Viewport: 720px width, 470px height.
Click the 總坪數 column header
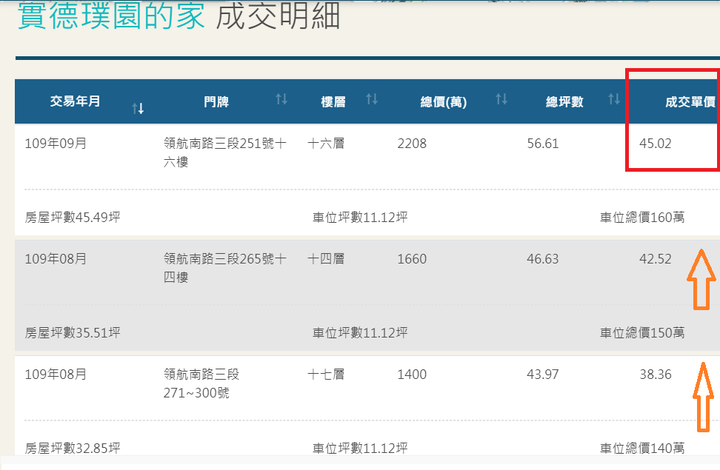pos(564,102)
